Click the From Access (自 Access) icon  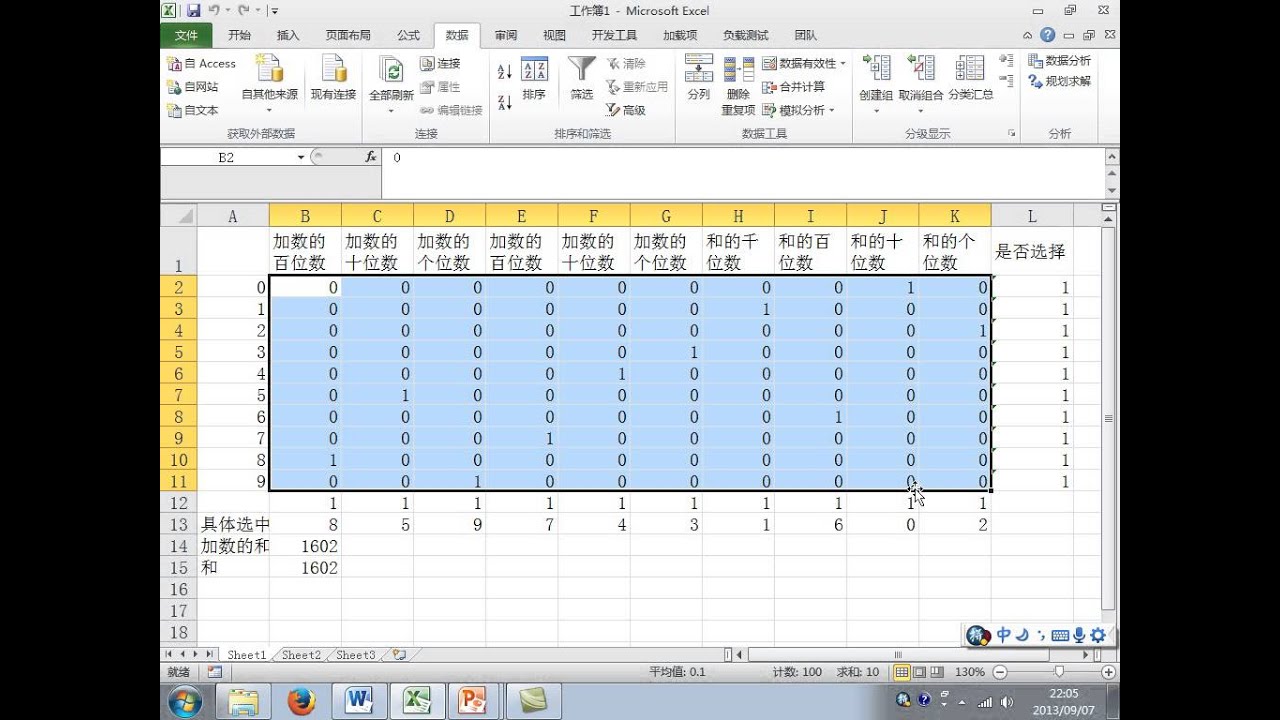[174, 63]
